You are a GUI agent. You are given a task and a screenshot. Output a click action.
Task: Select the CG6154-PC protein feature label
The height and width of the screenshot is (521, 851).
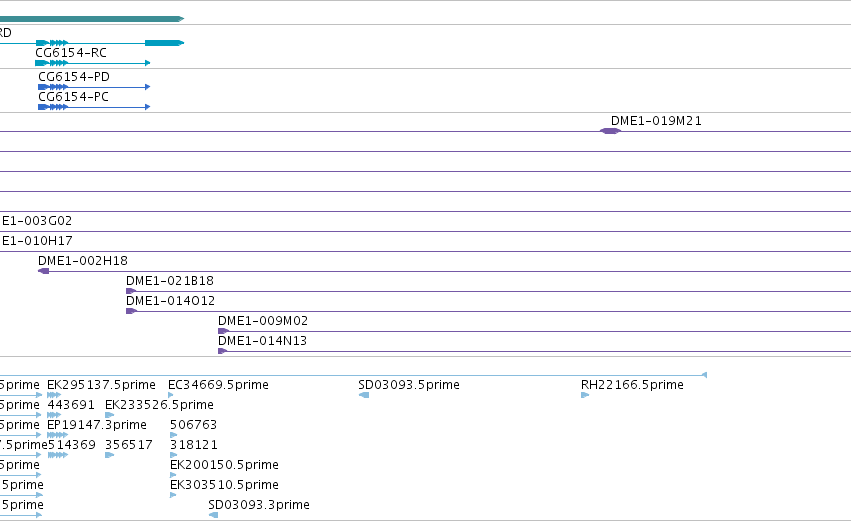pos(73,97)
